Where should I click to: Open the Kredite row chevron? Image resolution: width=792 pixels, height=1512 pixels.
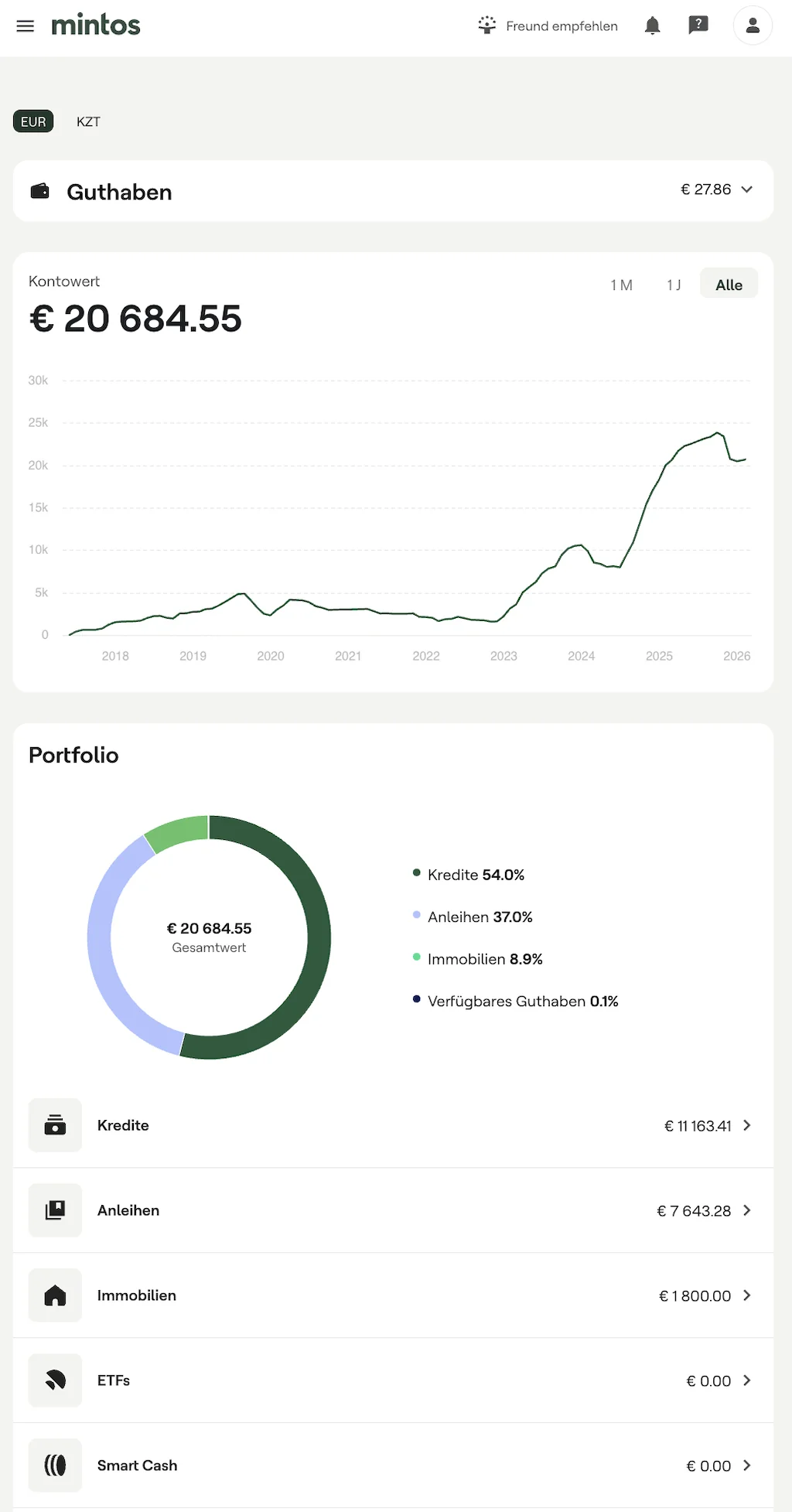point(747,1125)
